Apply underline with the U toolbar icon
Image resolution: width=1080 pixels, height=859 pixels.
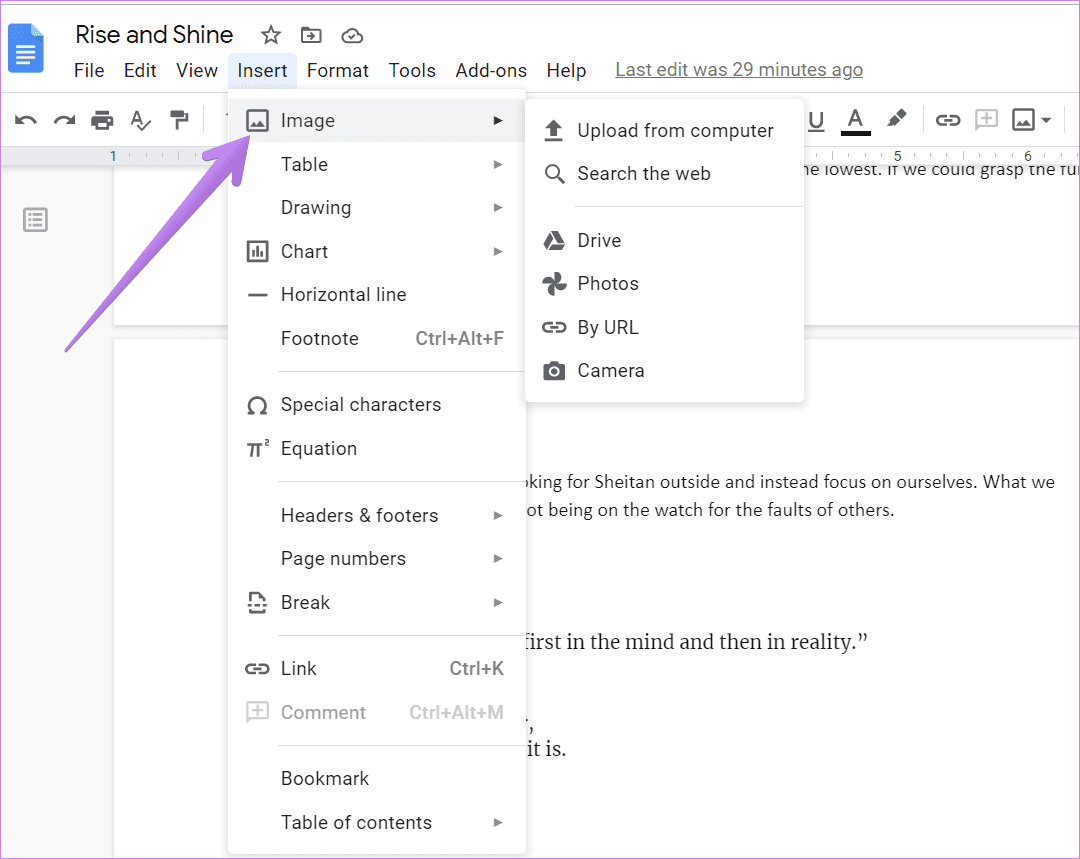click(816, 119)
